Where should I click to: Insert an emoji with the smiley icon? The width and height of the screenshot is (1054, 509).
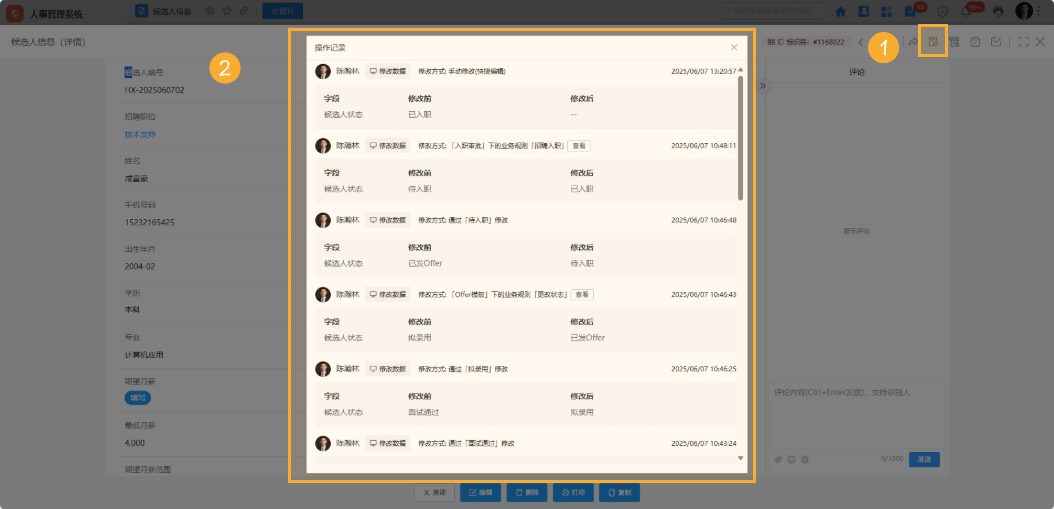click(791, 460)
